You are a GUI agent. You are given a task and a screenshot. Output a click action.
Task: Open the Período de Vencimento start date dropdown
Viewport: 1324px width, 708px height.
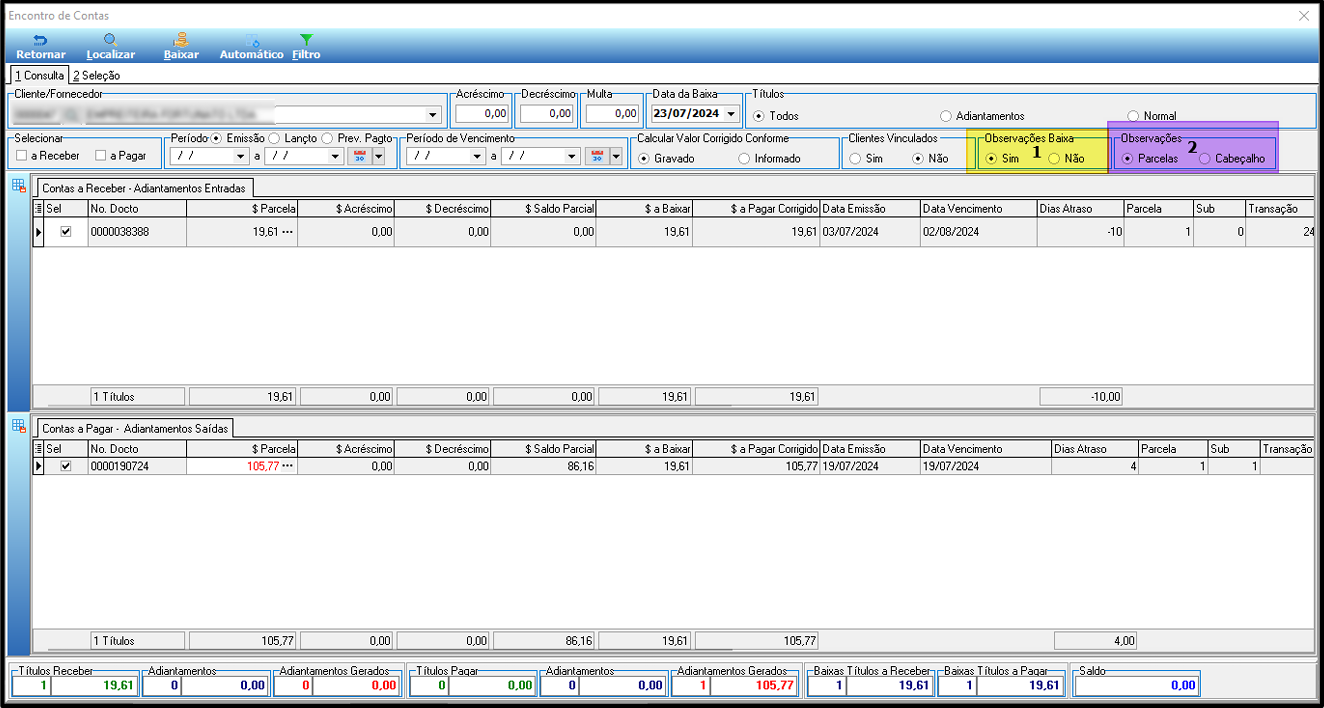coord(476,156)
